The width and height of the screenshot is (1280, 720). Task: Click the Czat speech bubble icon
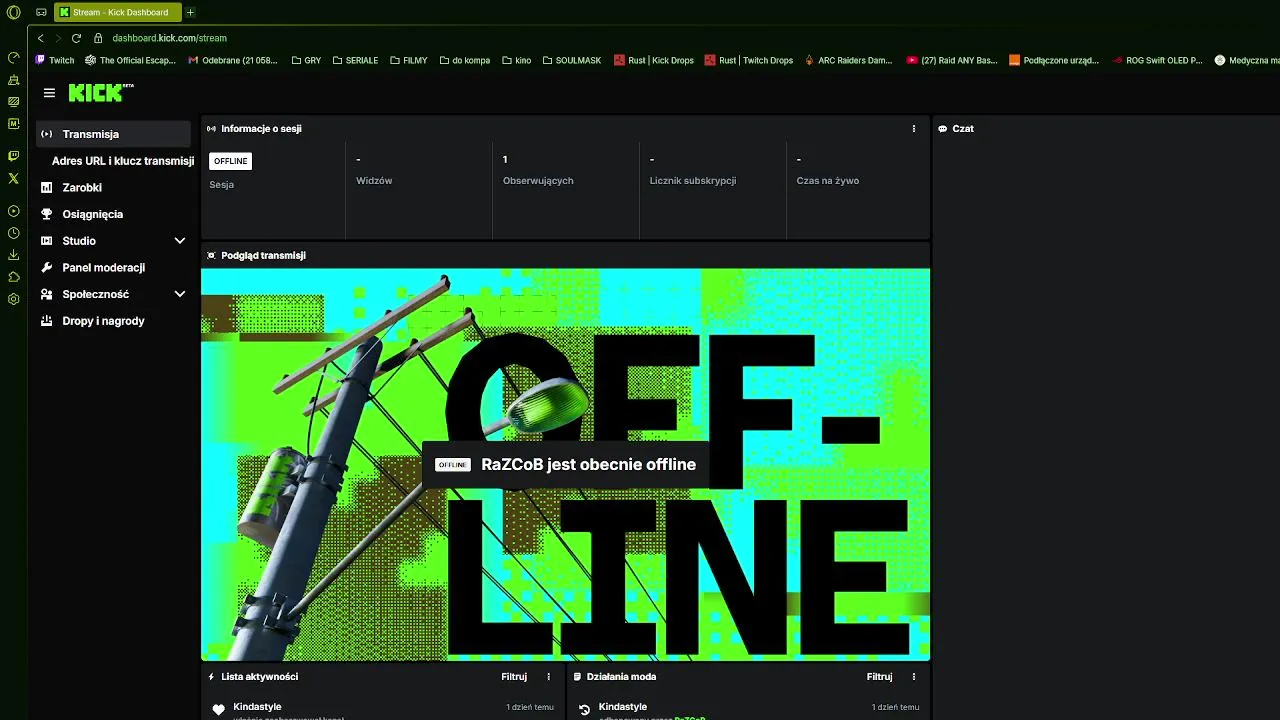[942, 129]
